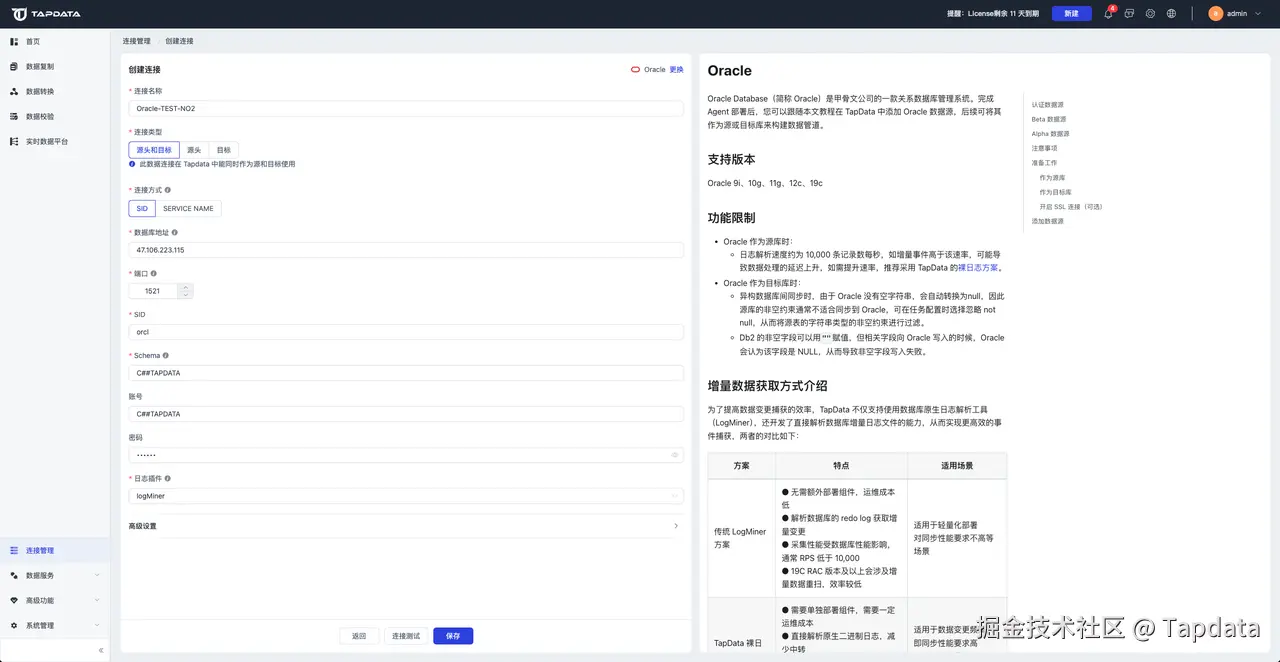Click the 更换 link next to Oracle

[x=677, y=69]
